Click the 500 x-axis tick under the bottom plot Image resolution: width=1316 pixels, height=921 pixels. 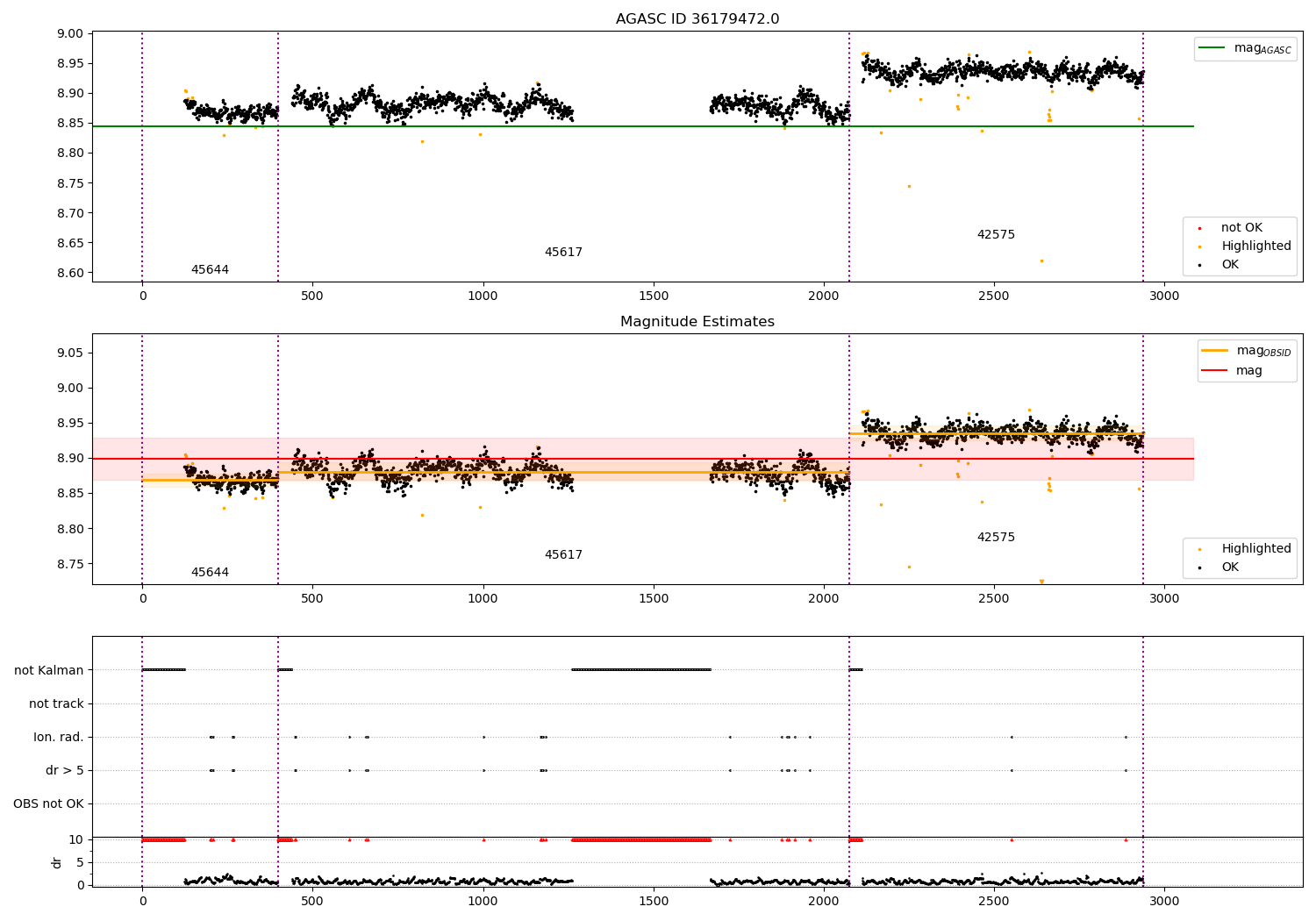[x=312, y=902]
